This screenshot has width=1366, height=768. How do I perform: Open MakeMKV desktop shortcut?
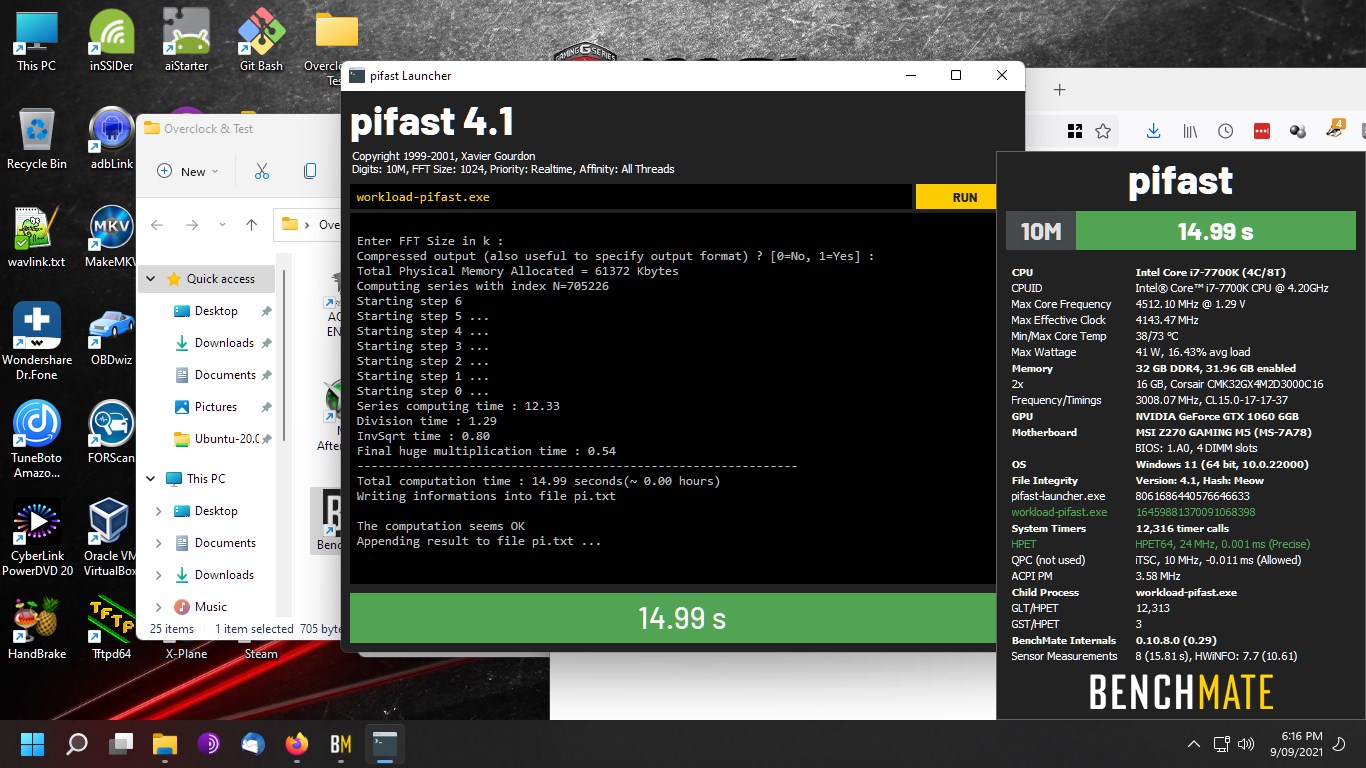[x=111, y=237]
